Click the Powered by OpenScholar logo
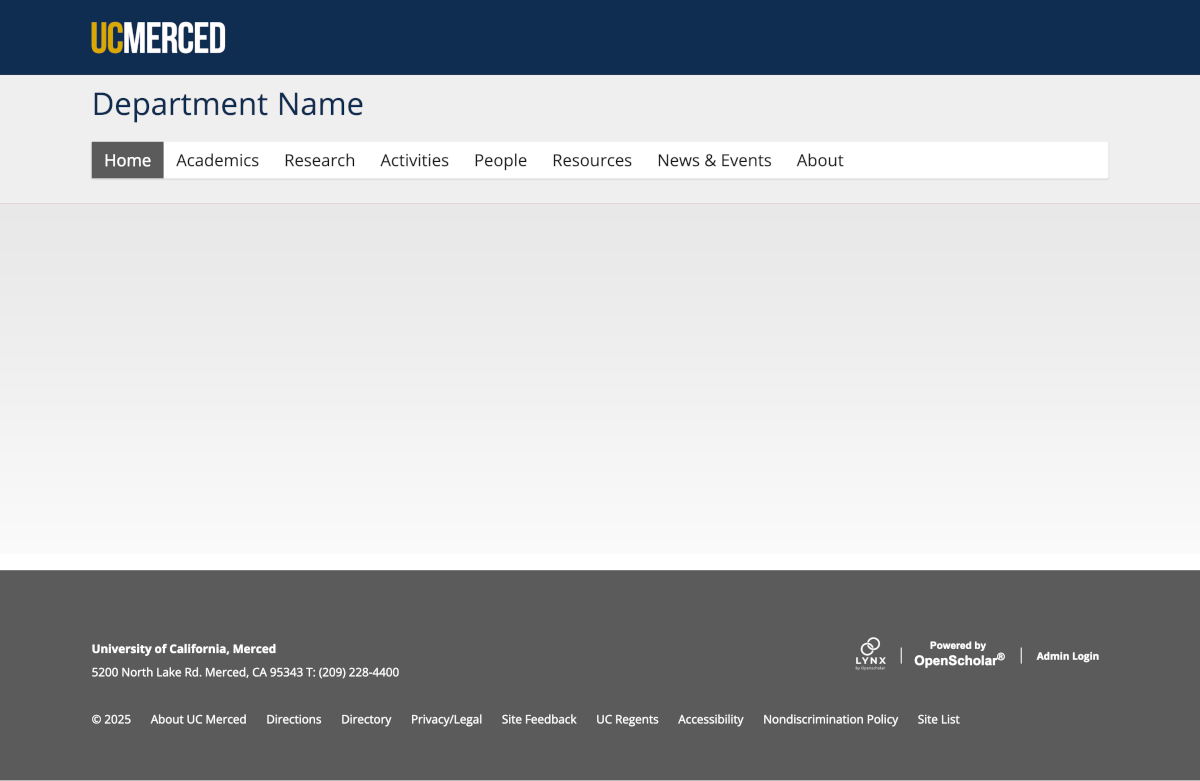The width and height of the screenshot is (1200, 781). point(959,654)
